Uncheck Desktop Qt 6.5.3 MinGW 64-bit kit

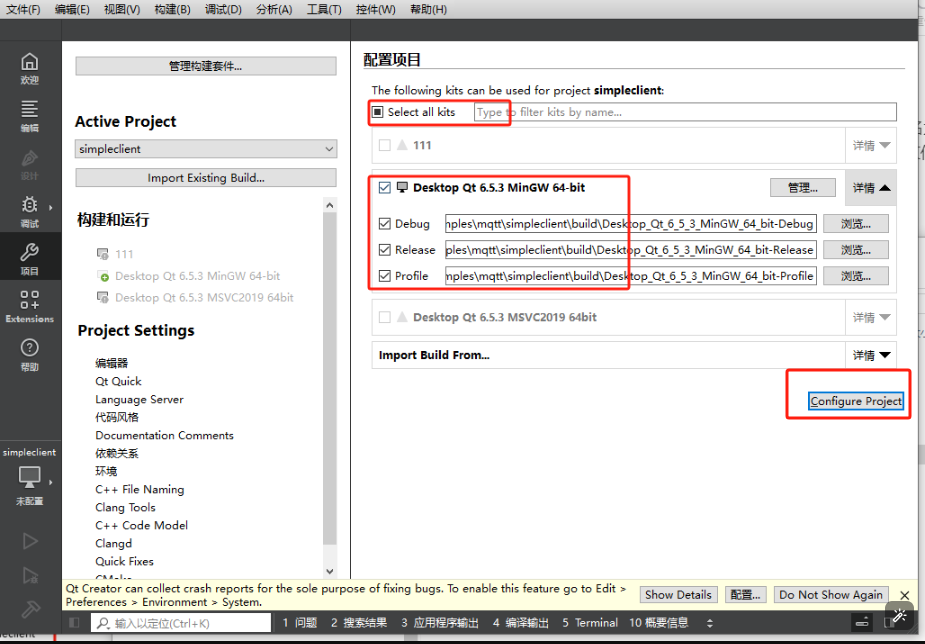[385, 188]
